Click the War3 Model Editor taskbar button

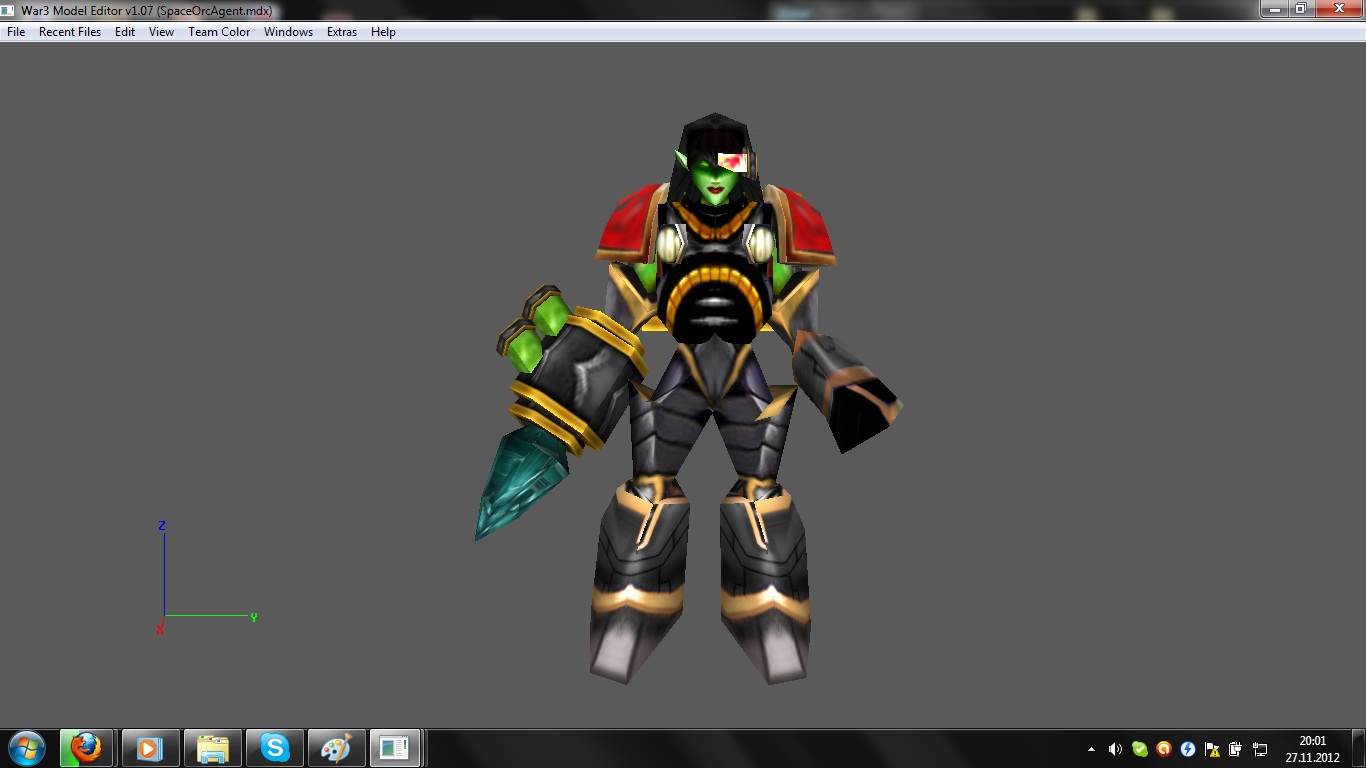(x=396, y=747)
